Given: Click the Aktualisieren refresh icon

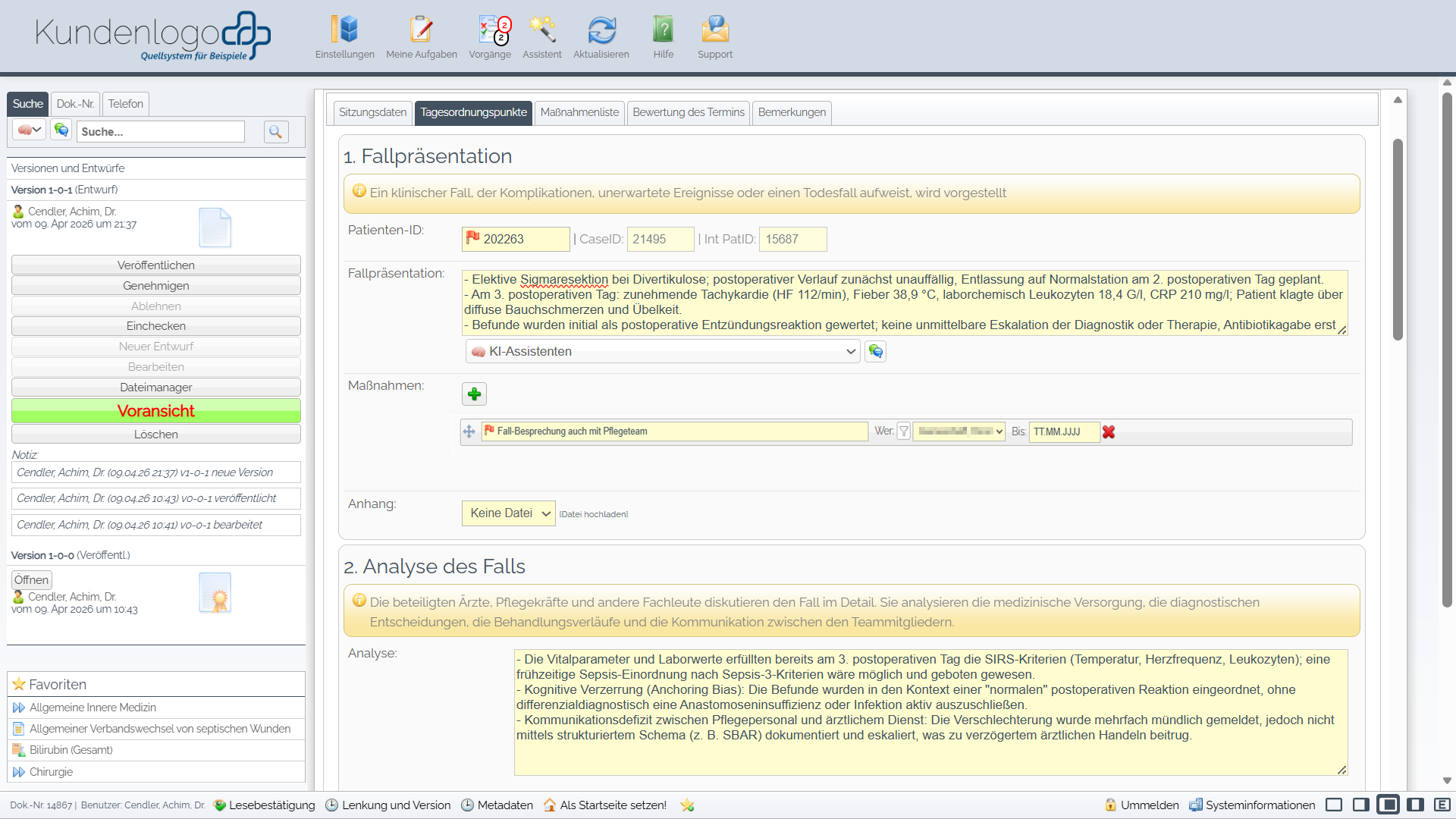Looking at the screenshot, I should coord(601,30).
